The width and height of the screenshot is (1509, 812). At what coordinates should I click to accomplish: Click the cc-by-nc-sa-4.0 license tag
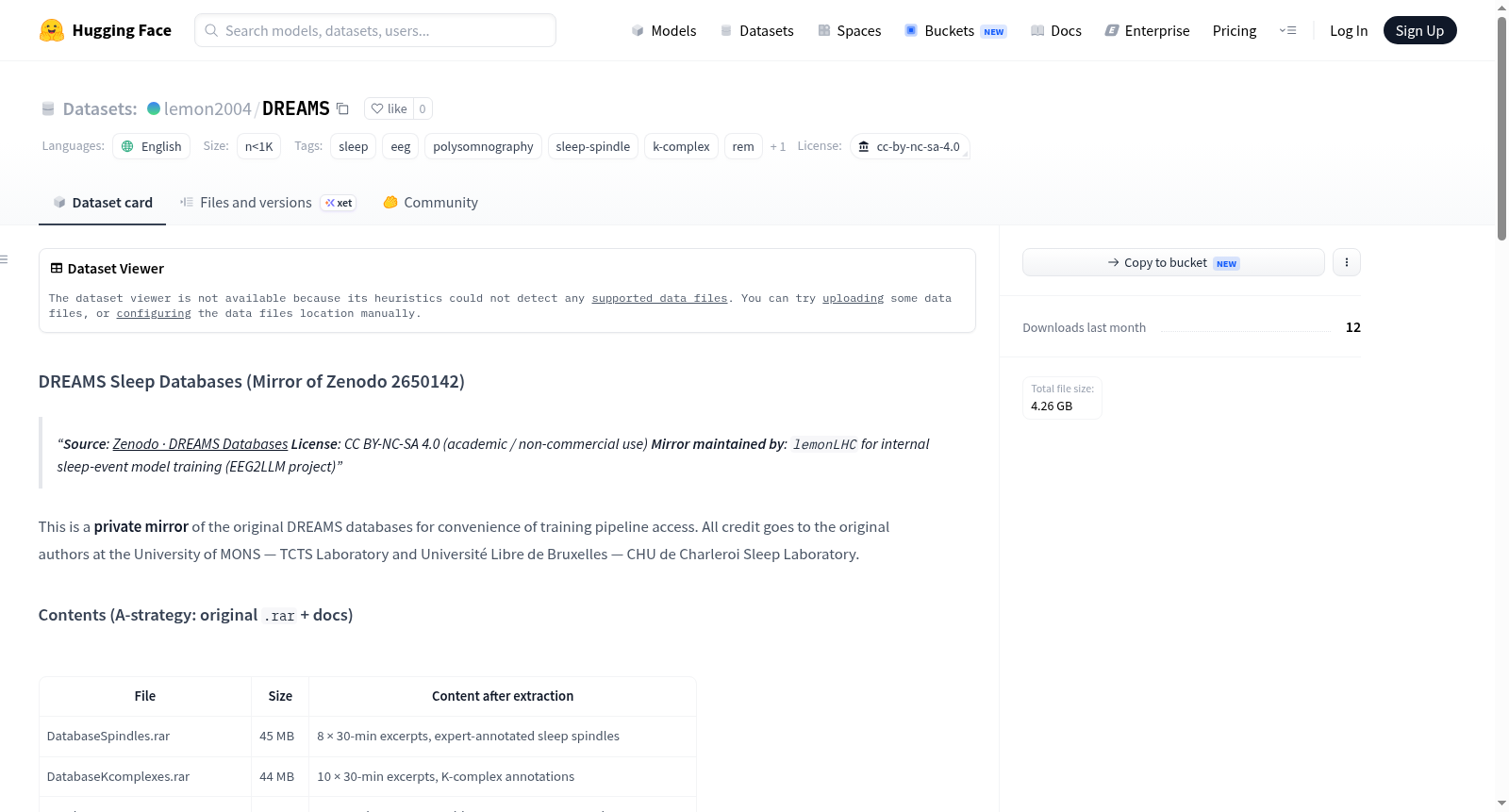pyautogui.click(x=910, y=146)
